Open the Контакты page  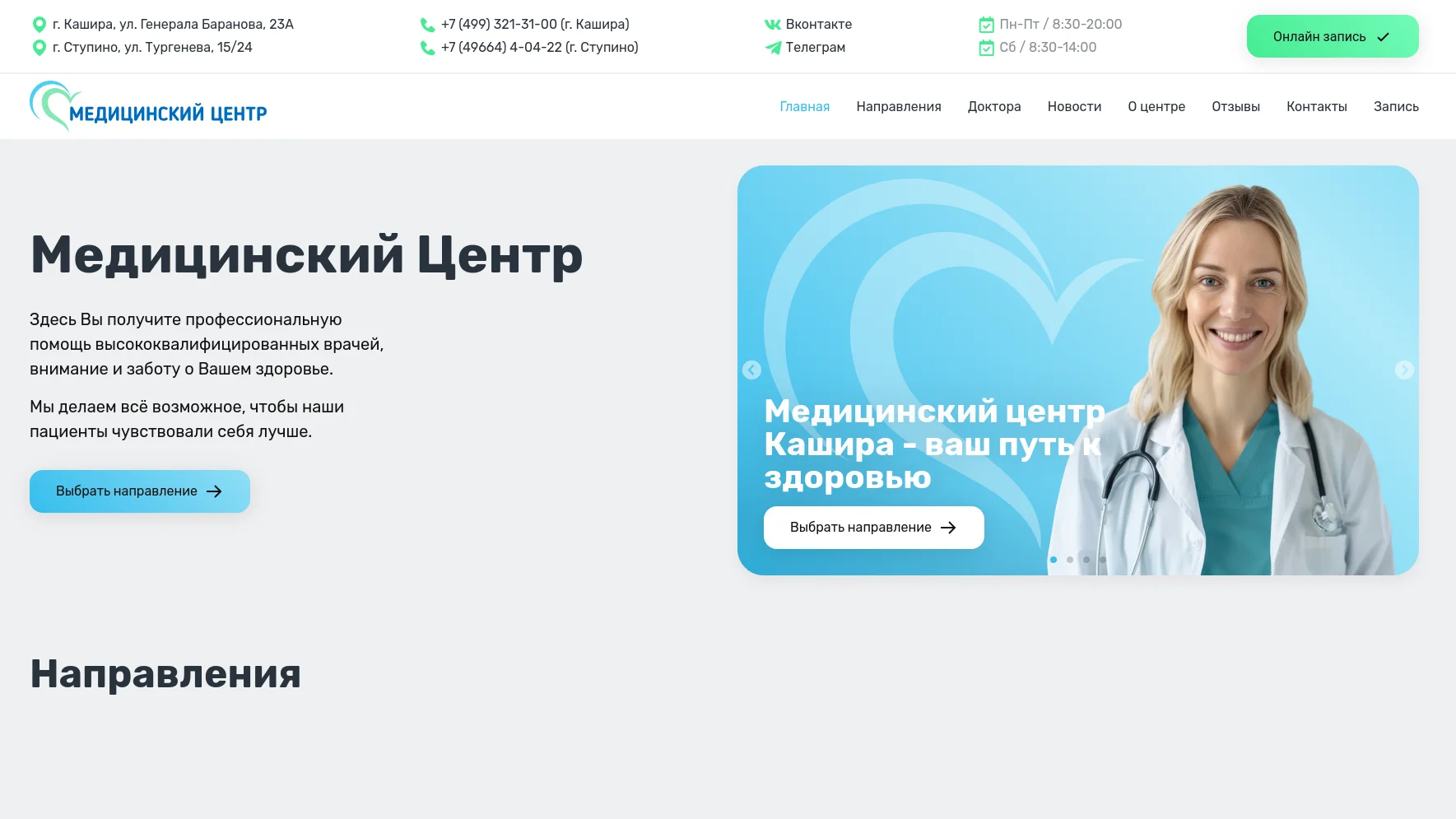coord(1317,106)
